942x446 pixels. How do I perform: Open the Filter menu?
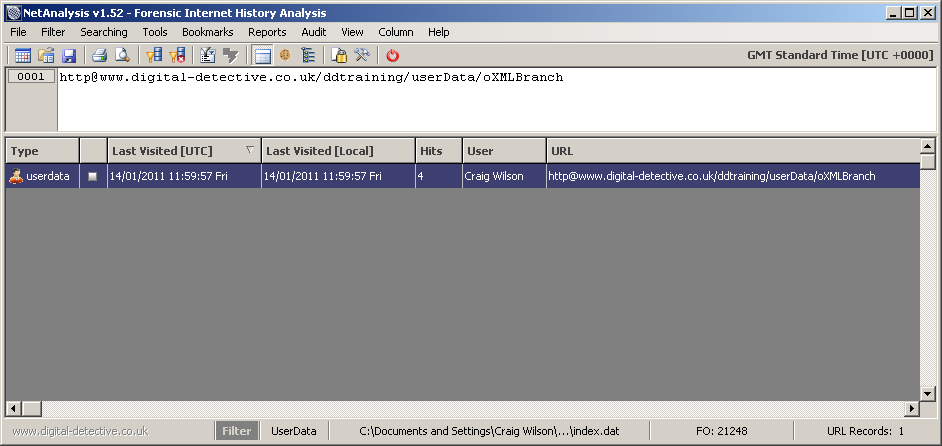53,32
